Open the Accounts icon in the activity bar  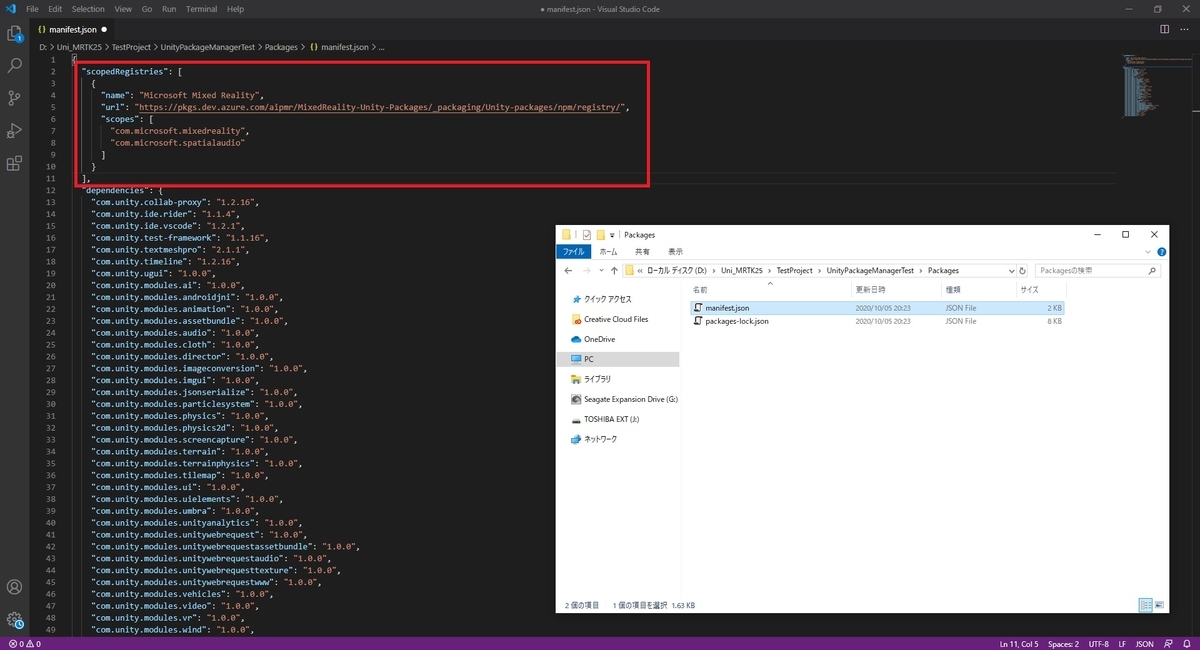pos(15,587)
